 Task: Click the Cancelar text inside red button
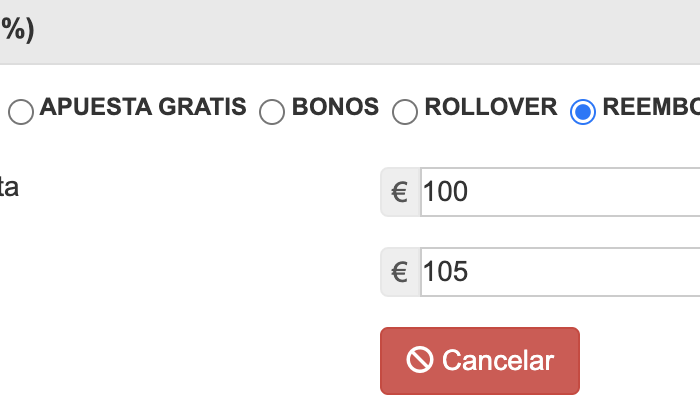(498, 360)
